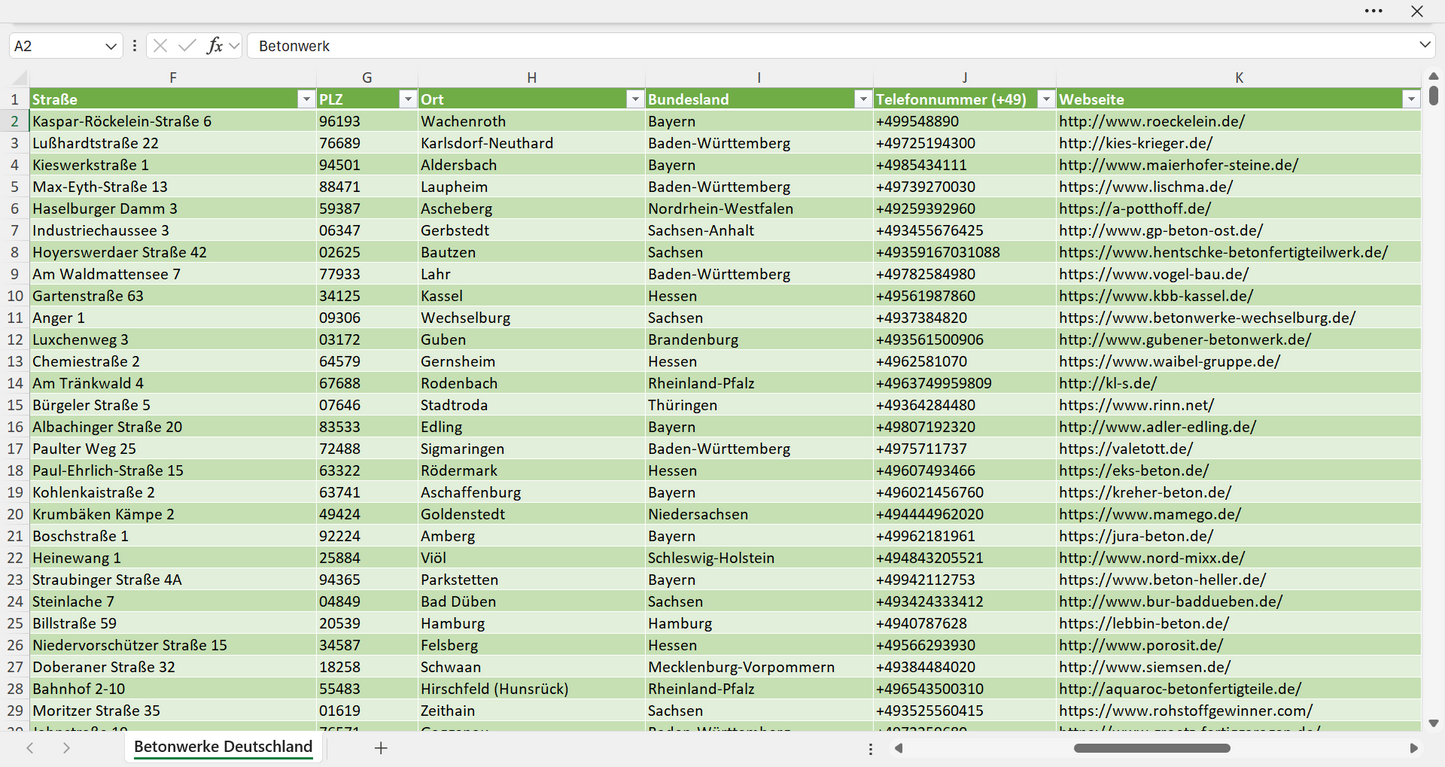This screenshot has height=767, width=1445.
Task: Open link http://www.roeckelein.de/
Action: [1152, 121]
